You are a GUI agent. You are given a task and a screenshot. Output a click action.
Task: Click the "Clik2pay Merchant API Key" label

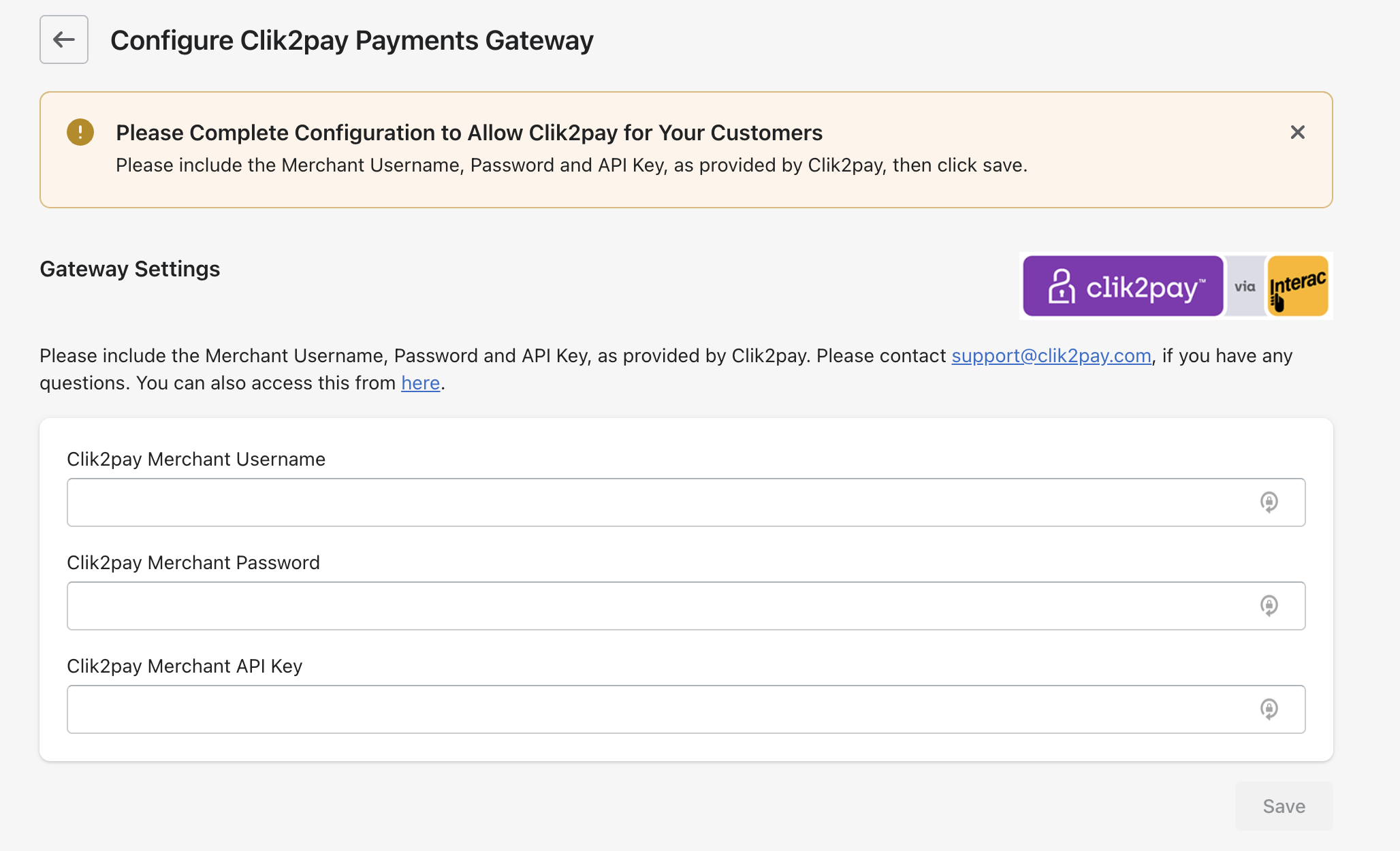(185, 667)
